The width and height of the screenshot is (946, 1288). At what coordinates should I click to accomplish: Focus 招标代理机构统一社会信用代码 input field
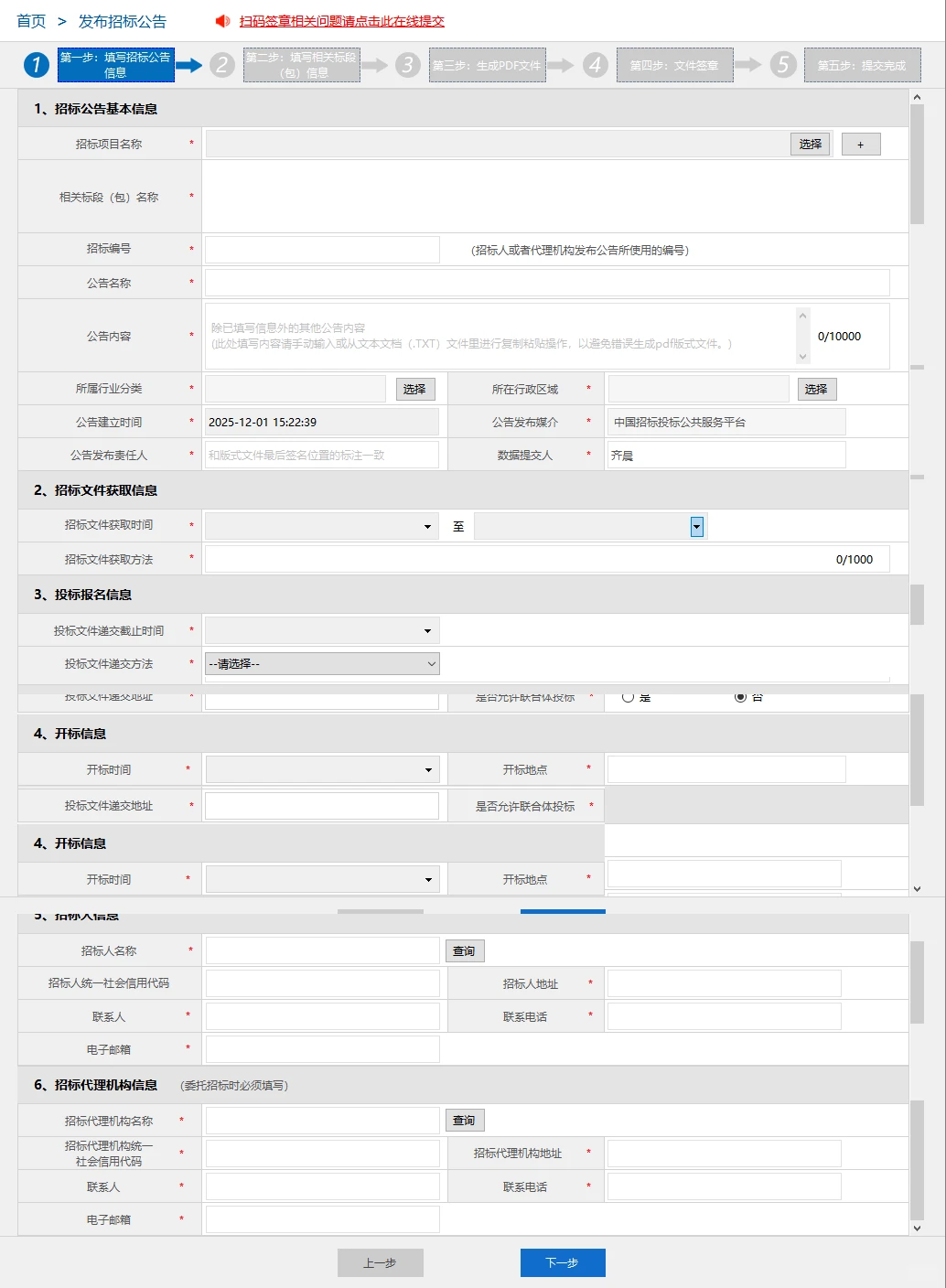click(322, 1154)
